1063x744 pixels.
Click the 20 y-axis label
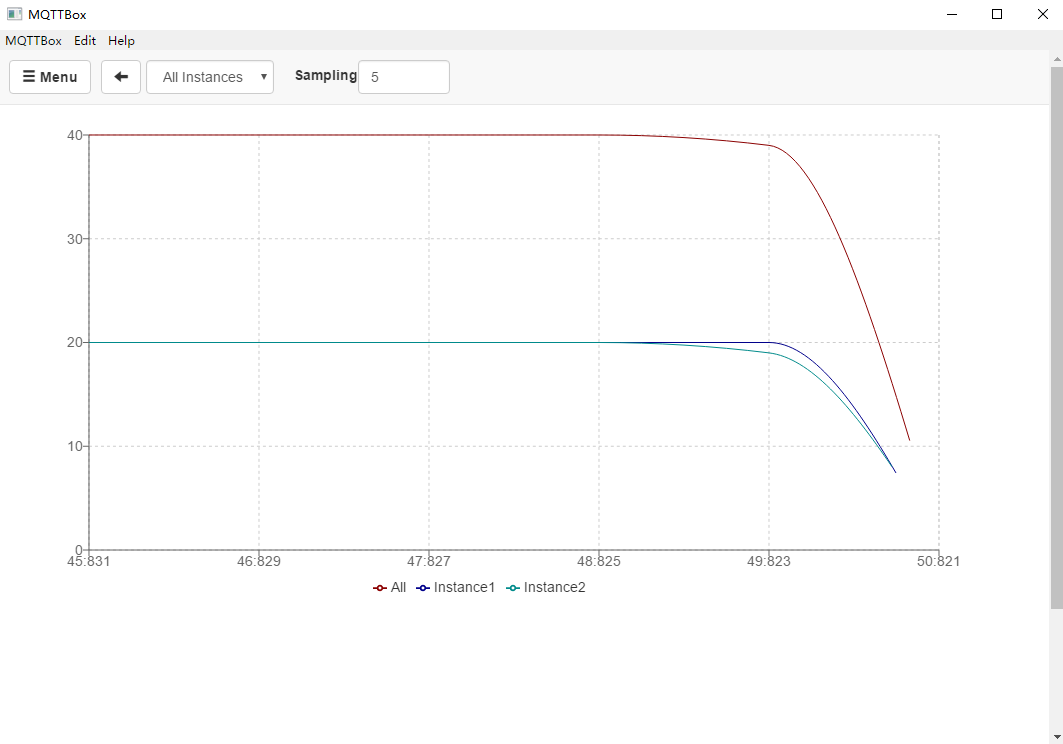click(x=75, y=342)
